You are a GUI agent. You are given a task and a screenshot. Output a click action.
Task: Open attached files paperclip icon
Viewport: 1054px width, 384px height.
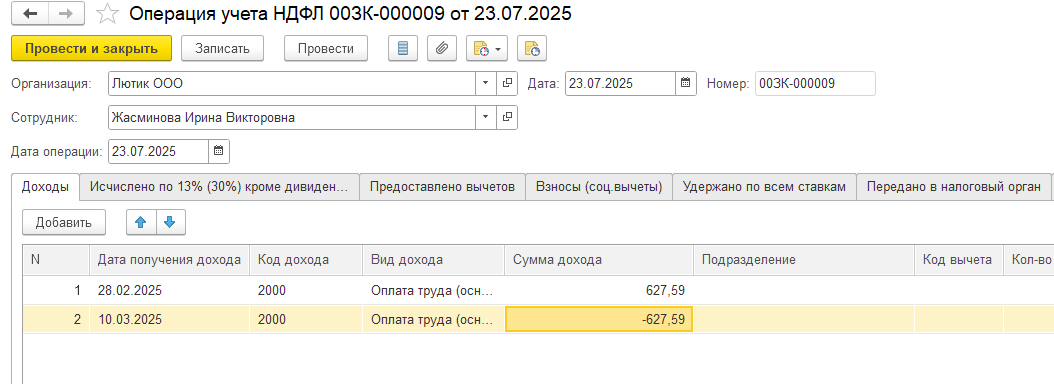(x=442, y=48)
